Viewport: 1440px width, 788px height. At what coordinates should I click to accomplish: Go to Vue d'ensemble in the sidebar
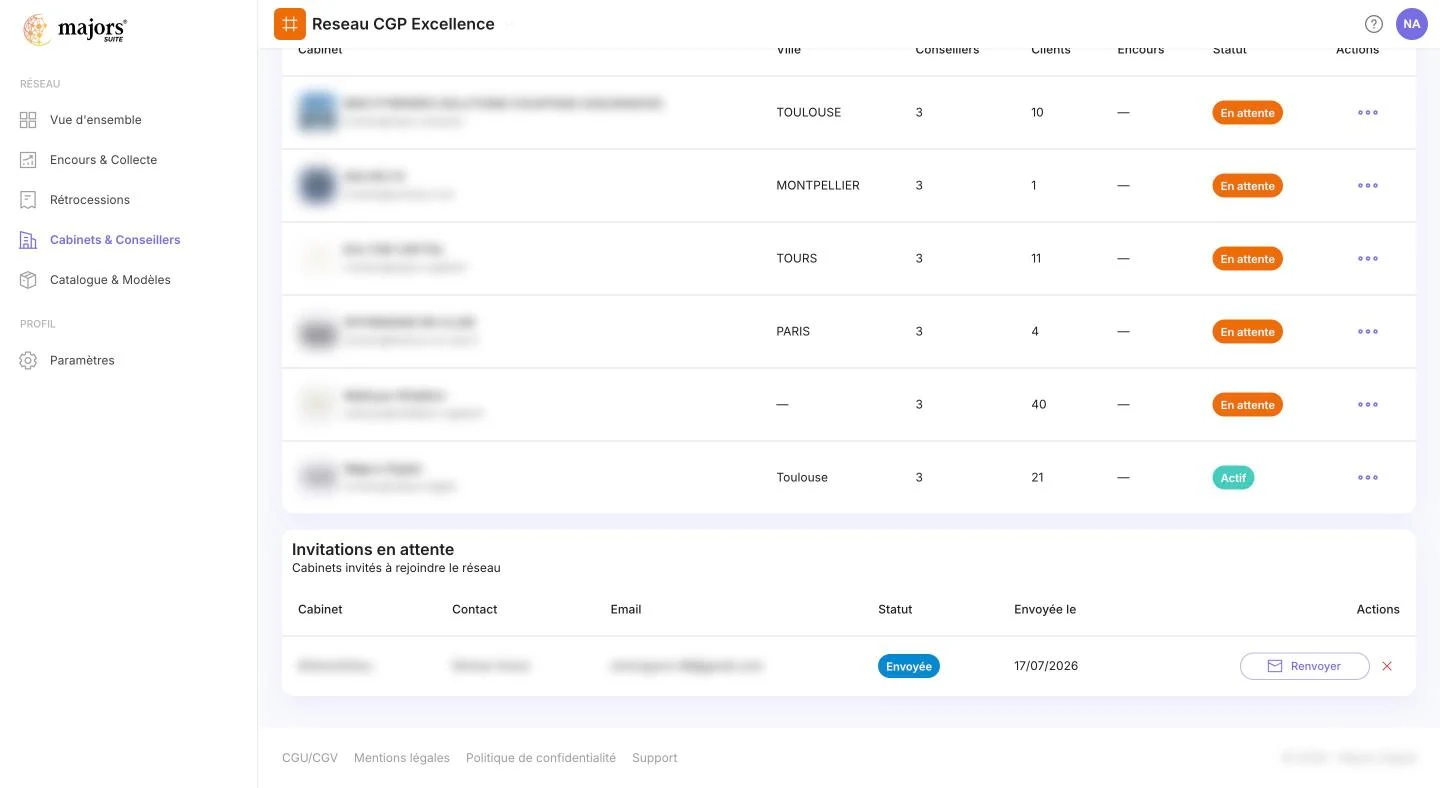click(x=96, y=120)
